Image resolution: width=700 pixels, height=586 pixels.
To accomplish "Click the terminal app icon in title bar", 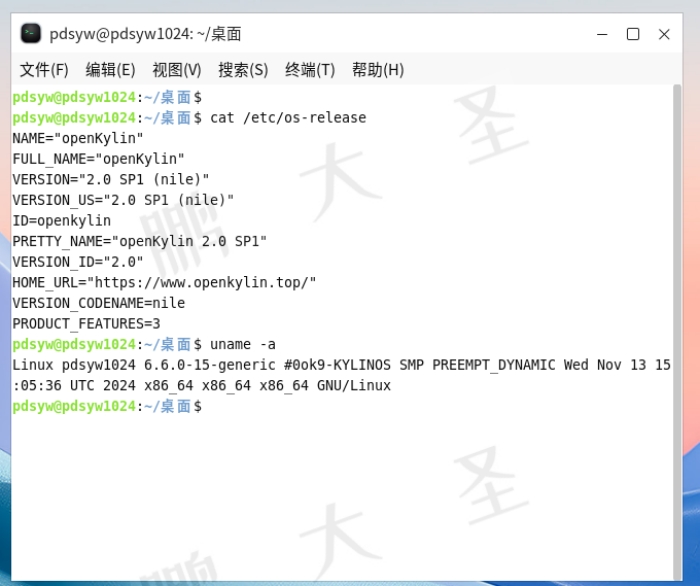I will 31,34.
